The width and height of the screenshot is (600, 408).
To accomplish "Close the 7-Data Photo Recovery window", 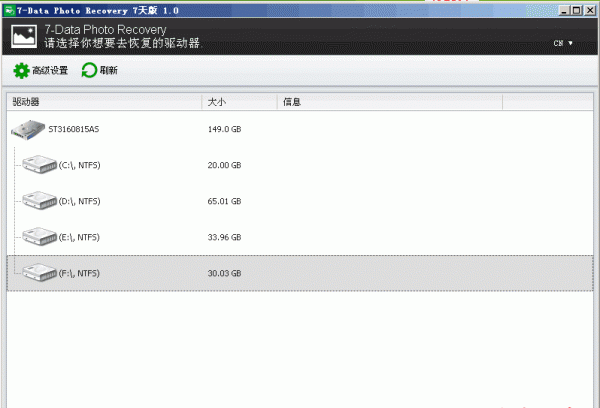I will pos(590,11).
